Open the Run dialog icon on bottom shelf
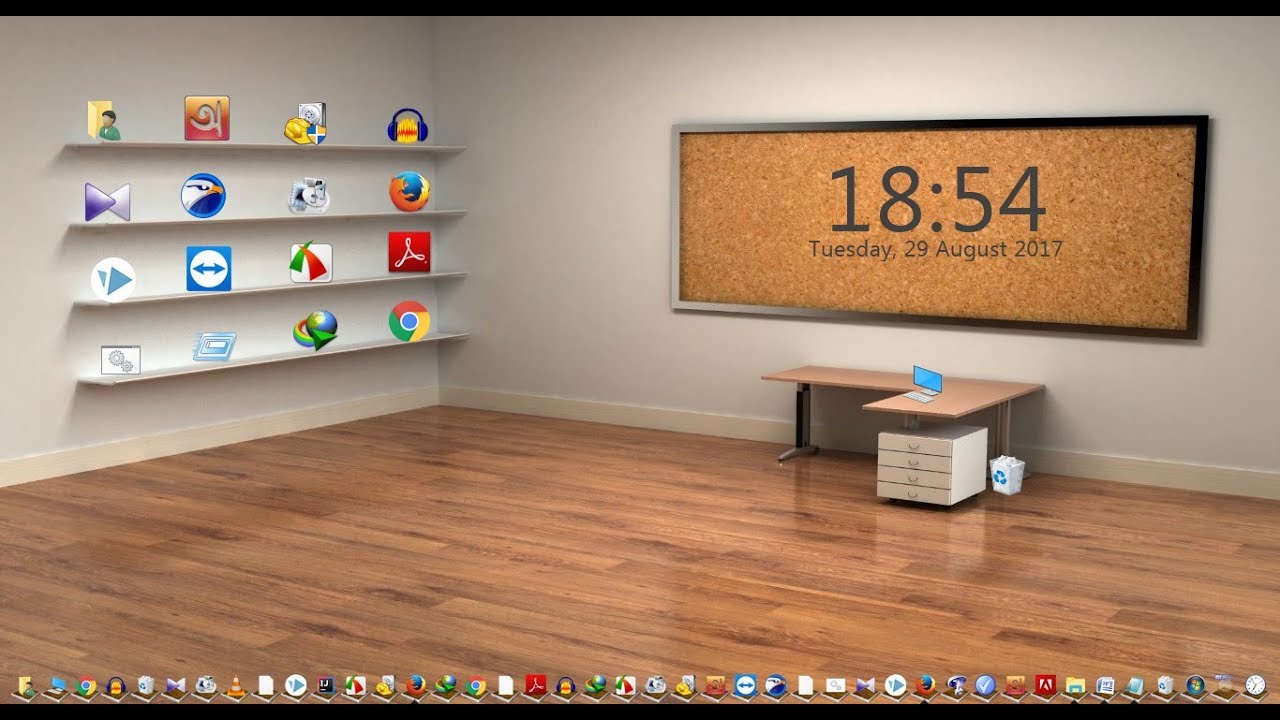1280x720 pixels. 214,347
